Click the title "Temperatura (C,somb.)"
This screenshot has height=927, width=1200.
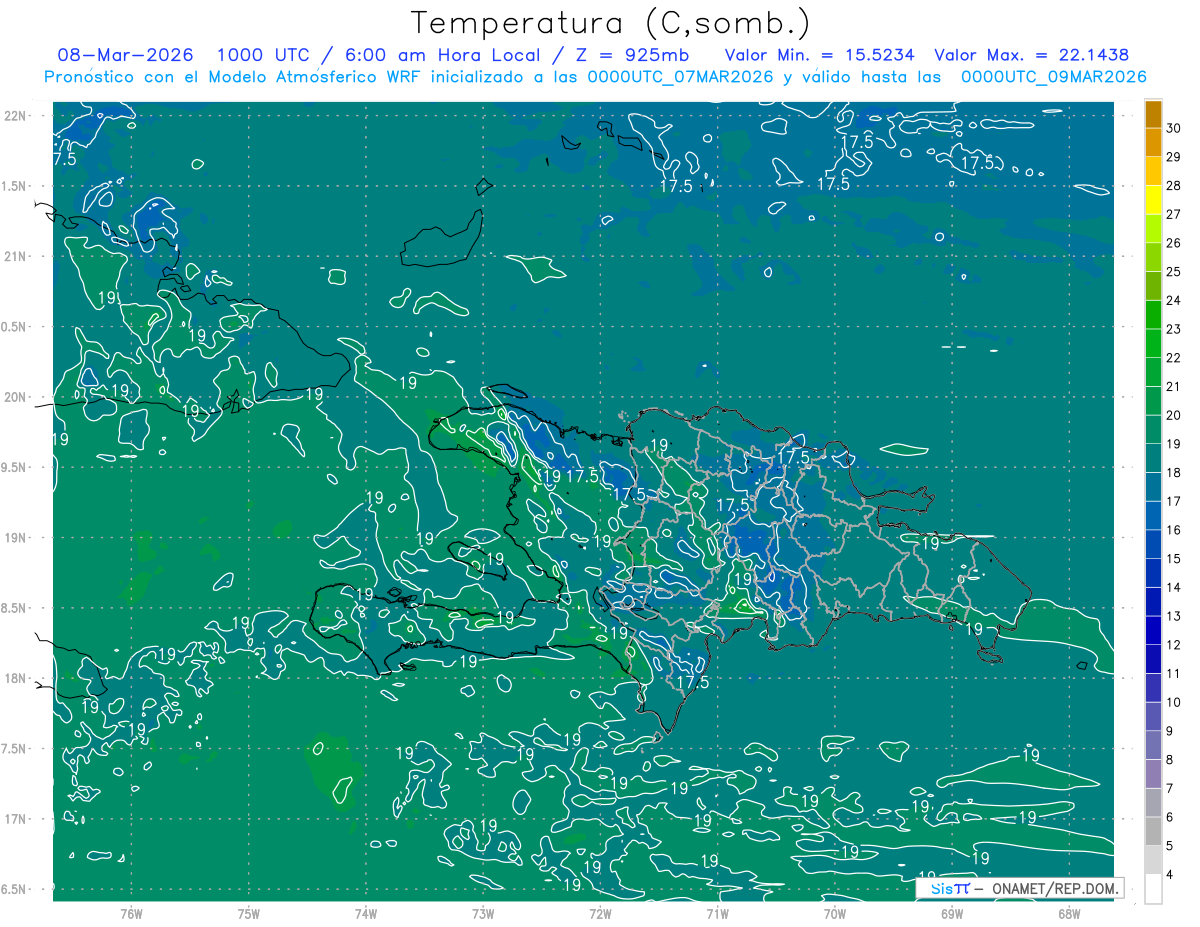pos(611,23)
